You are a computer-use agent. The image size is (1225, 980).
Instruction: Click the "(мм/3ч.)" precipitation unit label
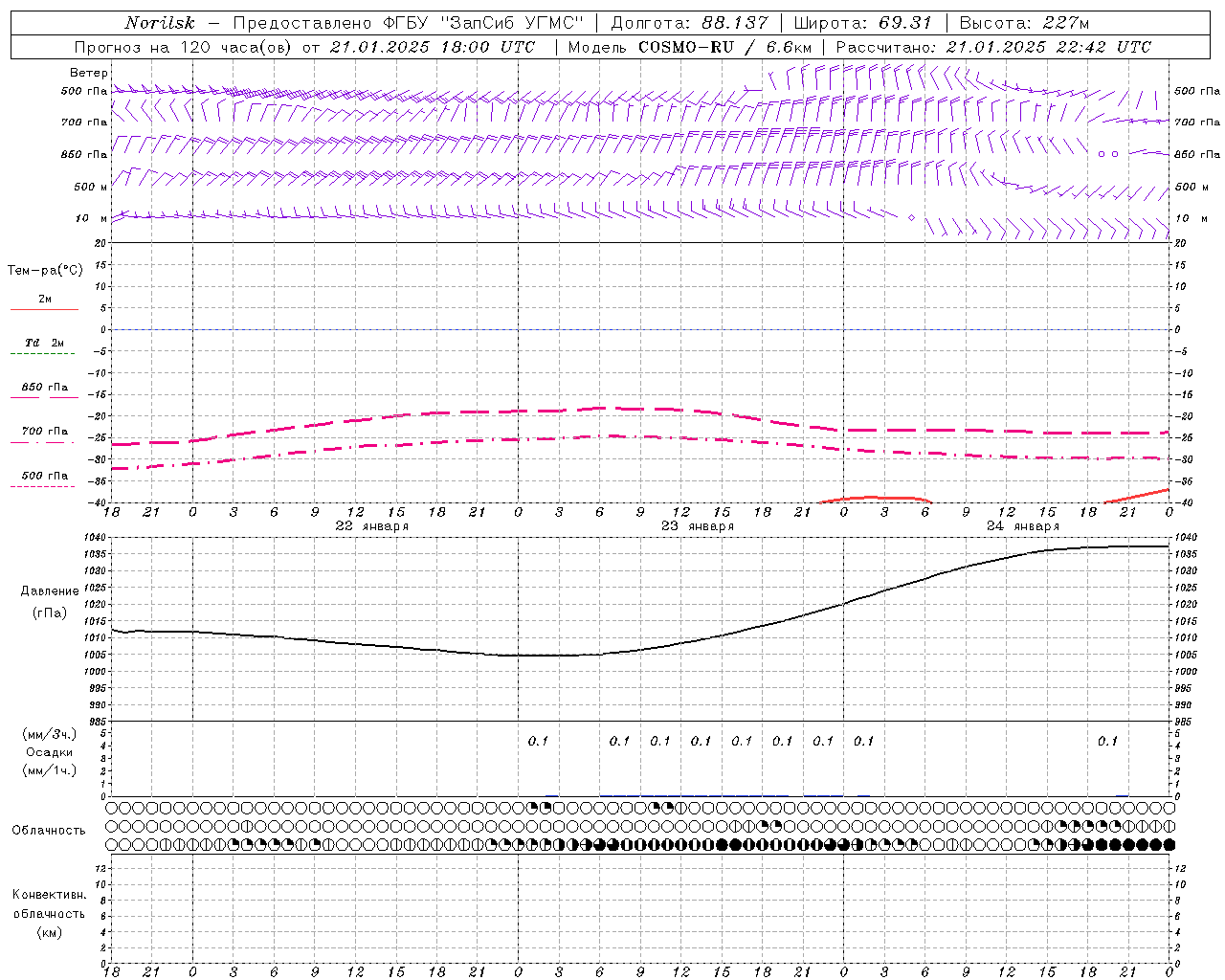click(50, 735)
